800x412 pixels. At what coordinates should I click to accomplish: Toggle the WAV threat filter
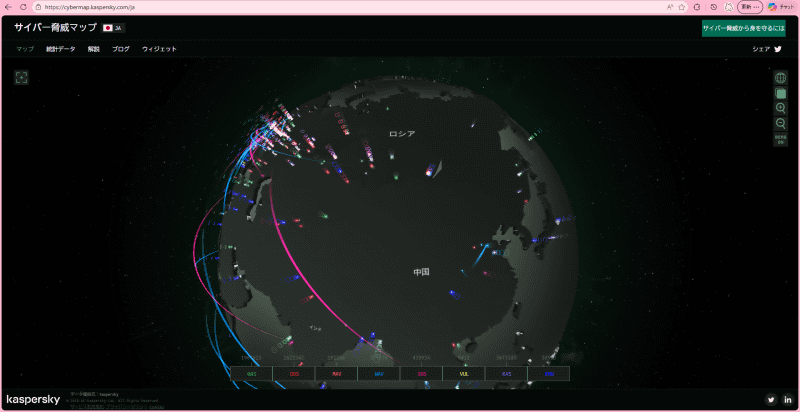pyautogui.click(x=379, y=373)
